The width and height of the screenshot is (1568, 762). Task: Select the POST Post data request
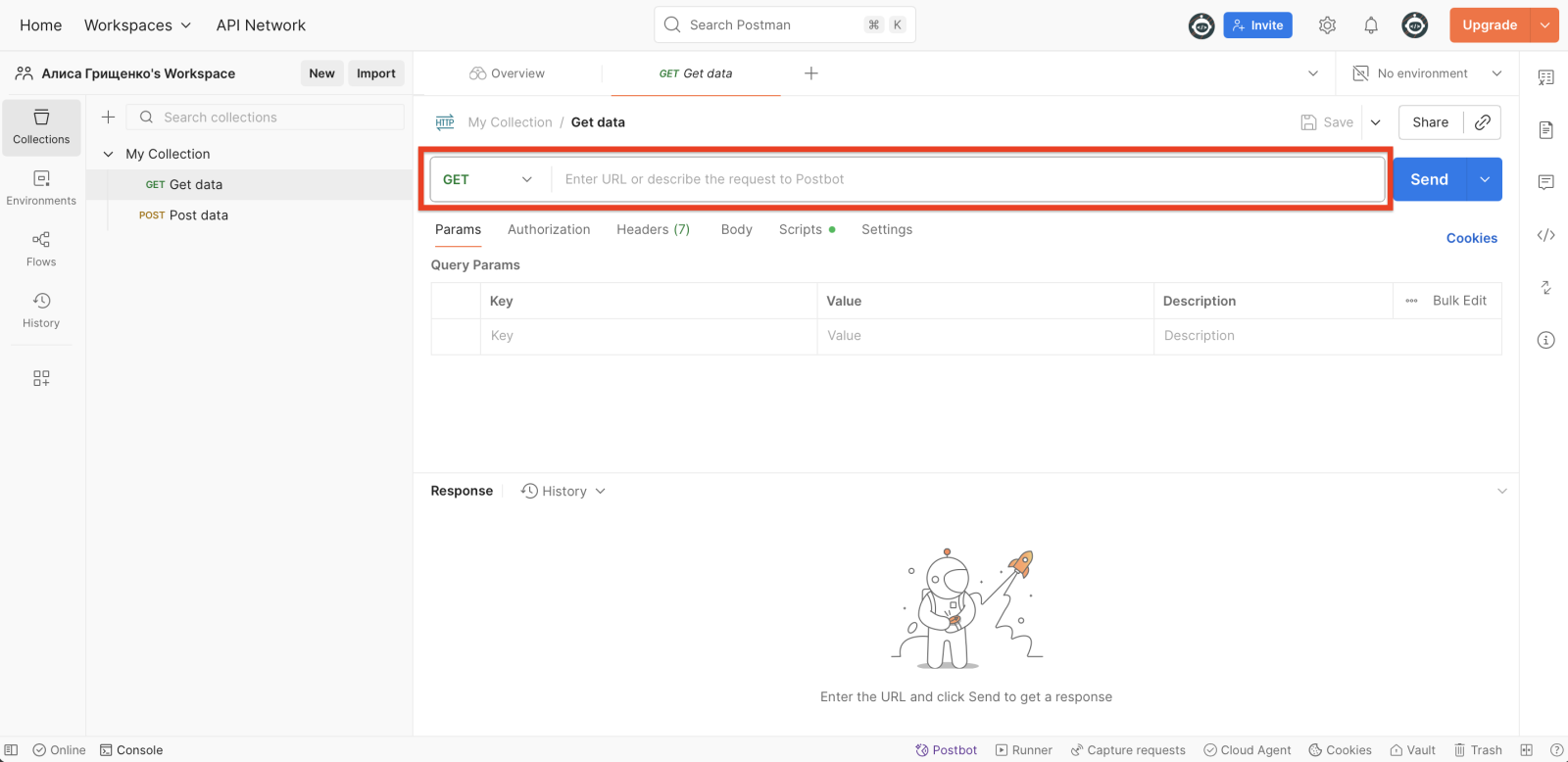pos(183,215)
